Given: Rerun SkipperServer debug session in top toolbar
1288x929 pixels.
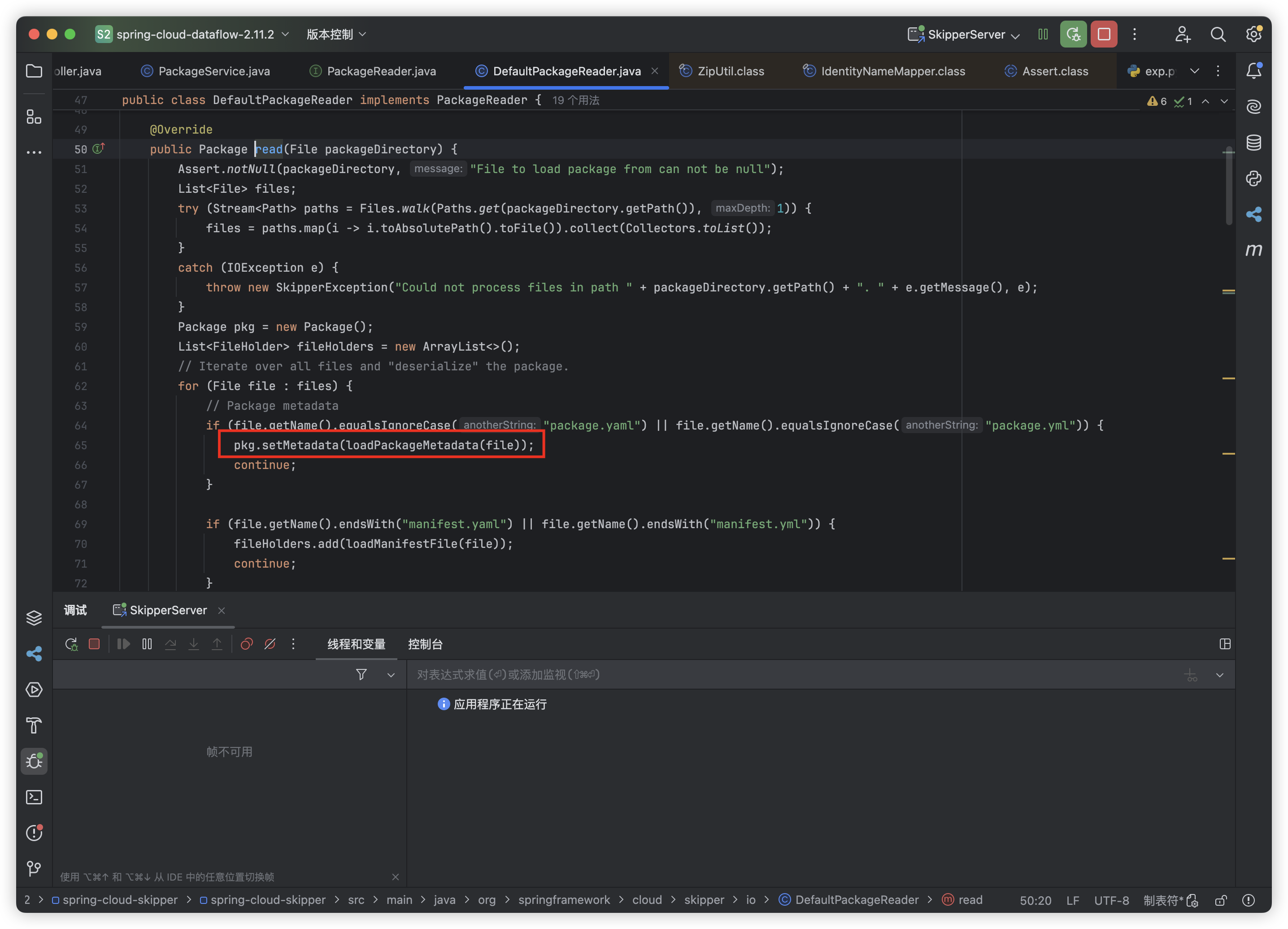Looking at the screenshot, I should click(1073, 35).
